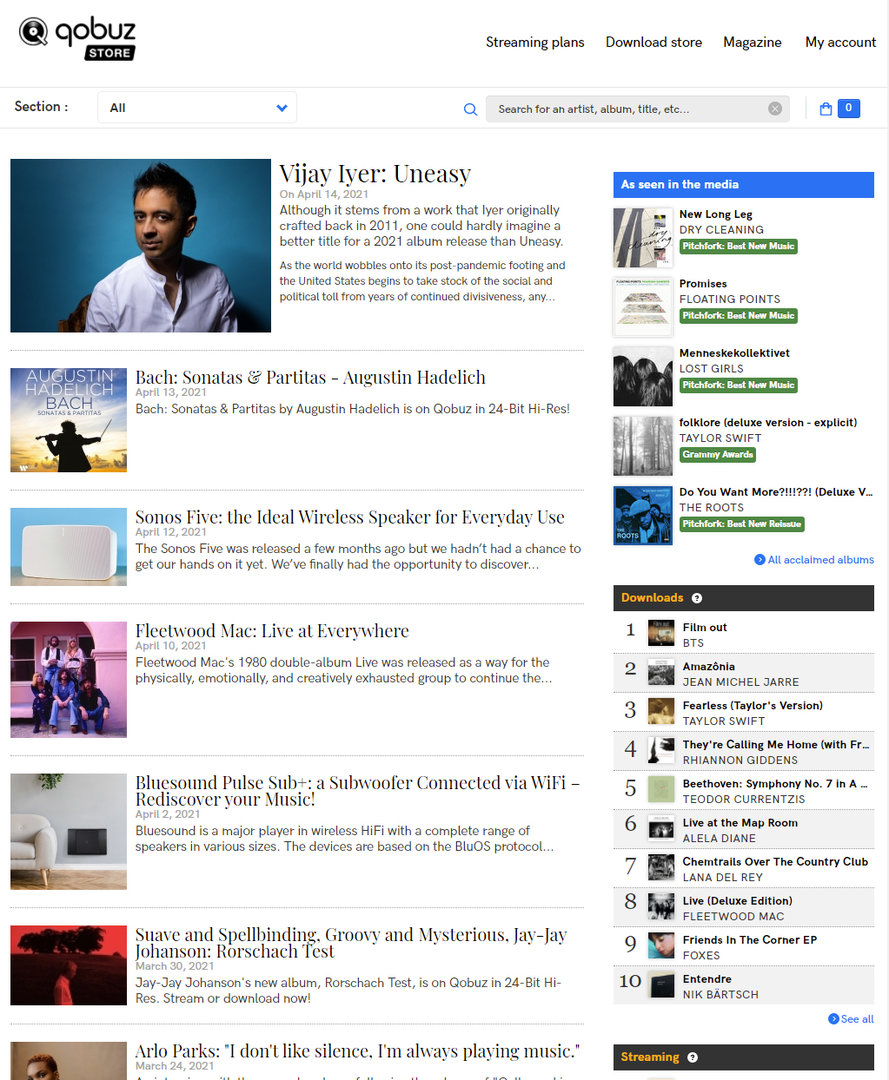889x1080 pixels.
Task: Open Bluesound subwoofer room image
Action: point(68,831)
